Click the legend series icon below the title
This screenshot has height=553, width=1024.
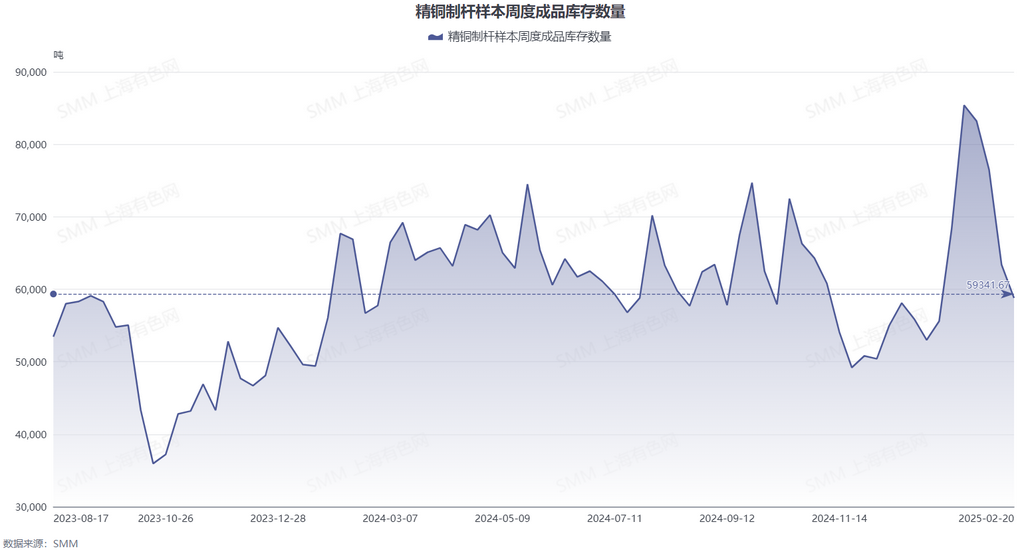tap(435, 37)
